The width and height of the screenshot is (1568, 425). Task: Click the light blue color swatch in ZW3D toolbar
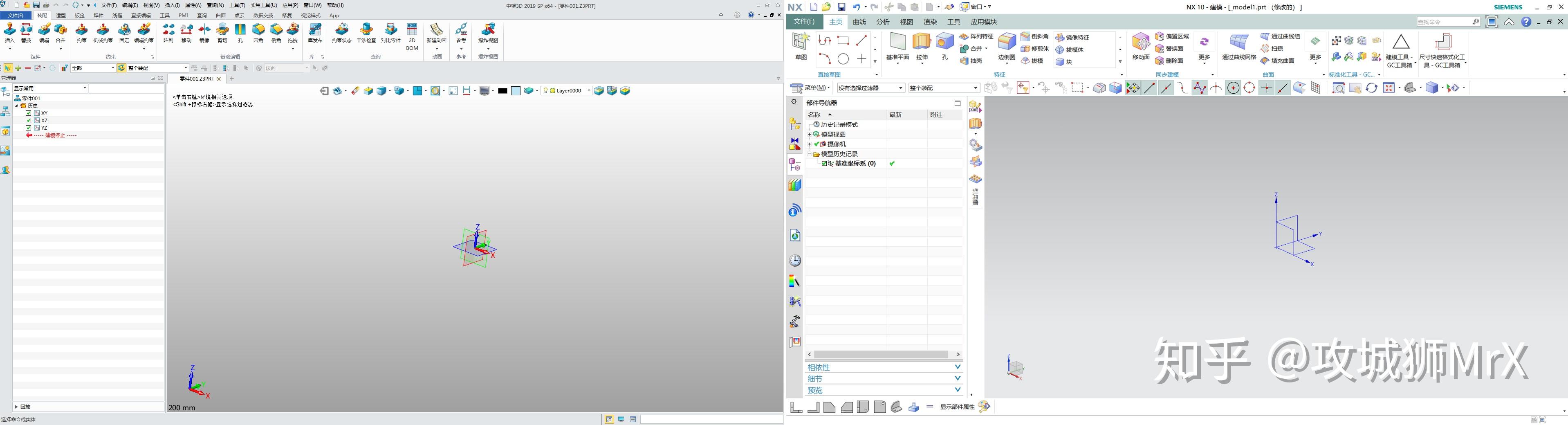click(516, 91)
